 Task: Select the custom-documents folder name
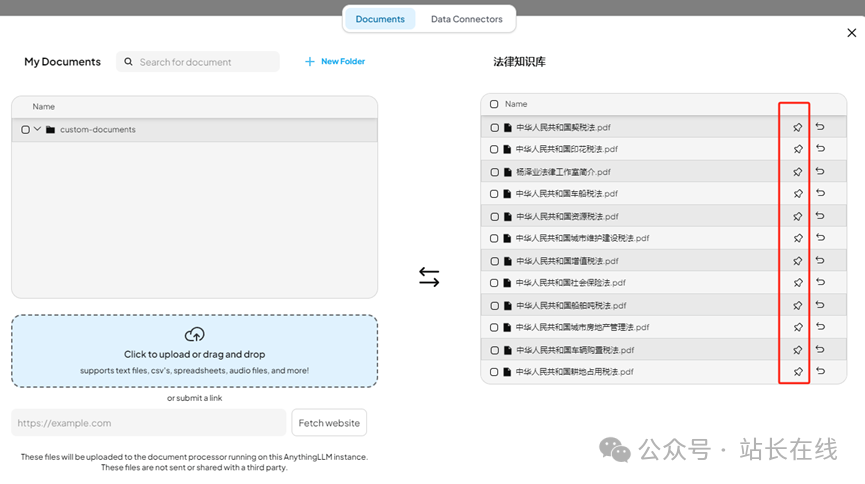coord(98,130)
